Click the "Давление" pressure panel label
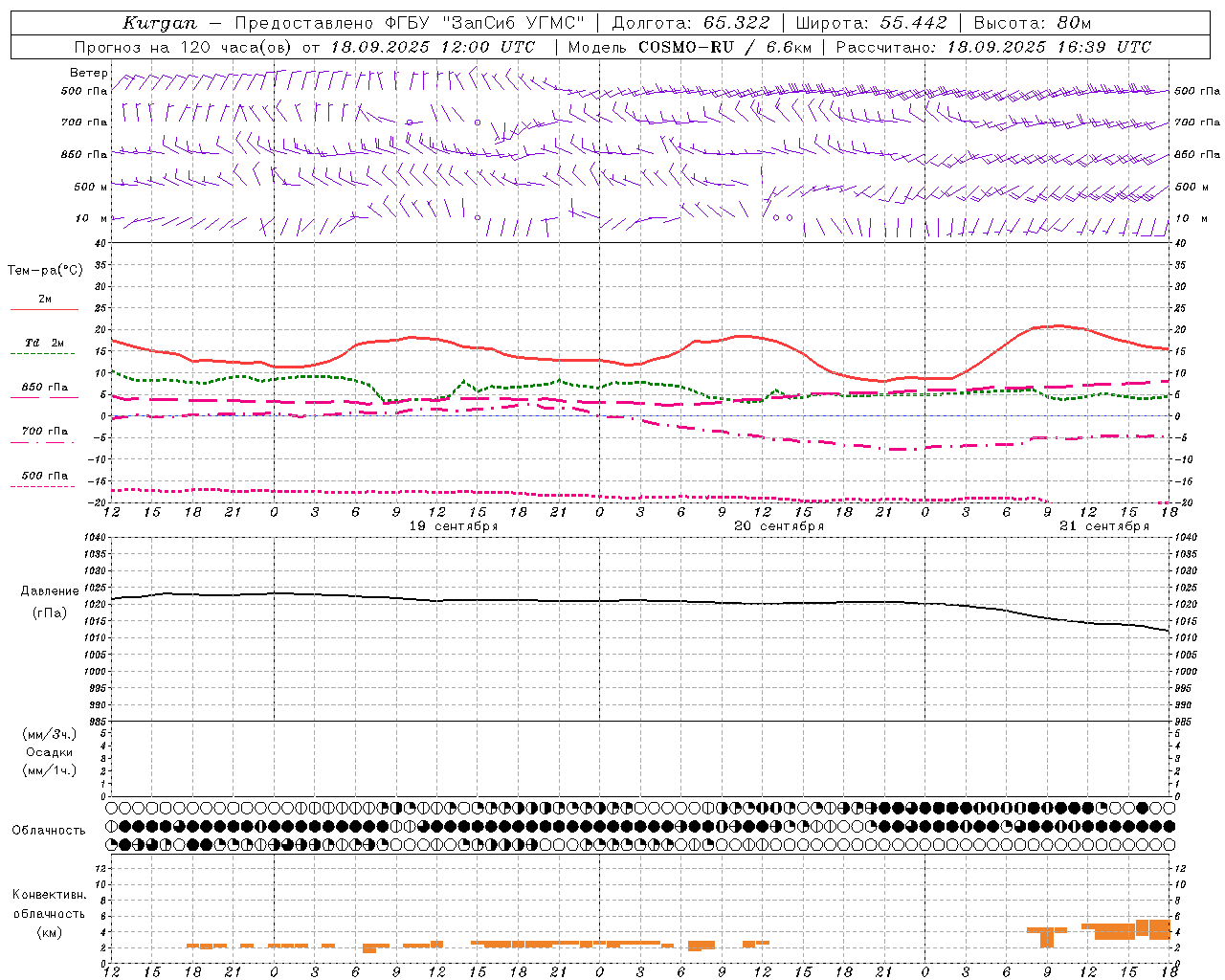 coord(48,591)
